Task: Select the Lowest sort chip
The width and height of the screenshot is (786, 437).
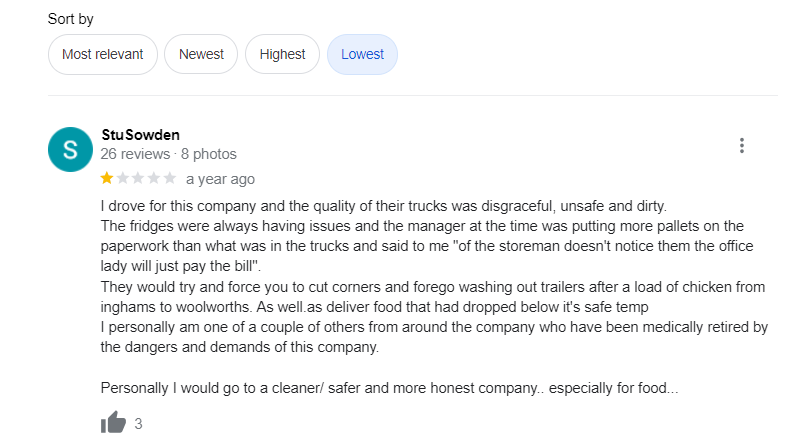Action: coord(362,54)
